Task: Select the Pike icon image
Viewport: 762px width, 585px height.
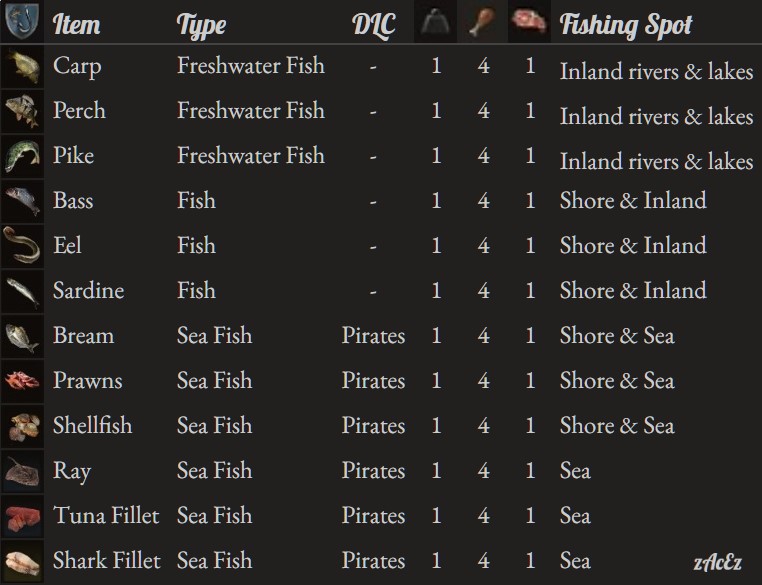Action: (x=22, y=156)
